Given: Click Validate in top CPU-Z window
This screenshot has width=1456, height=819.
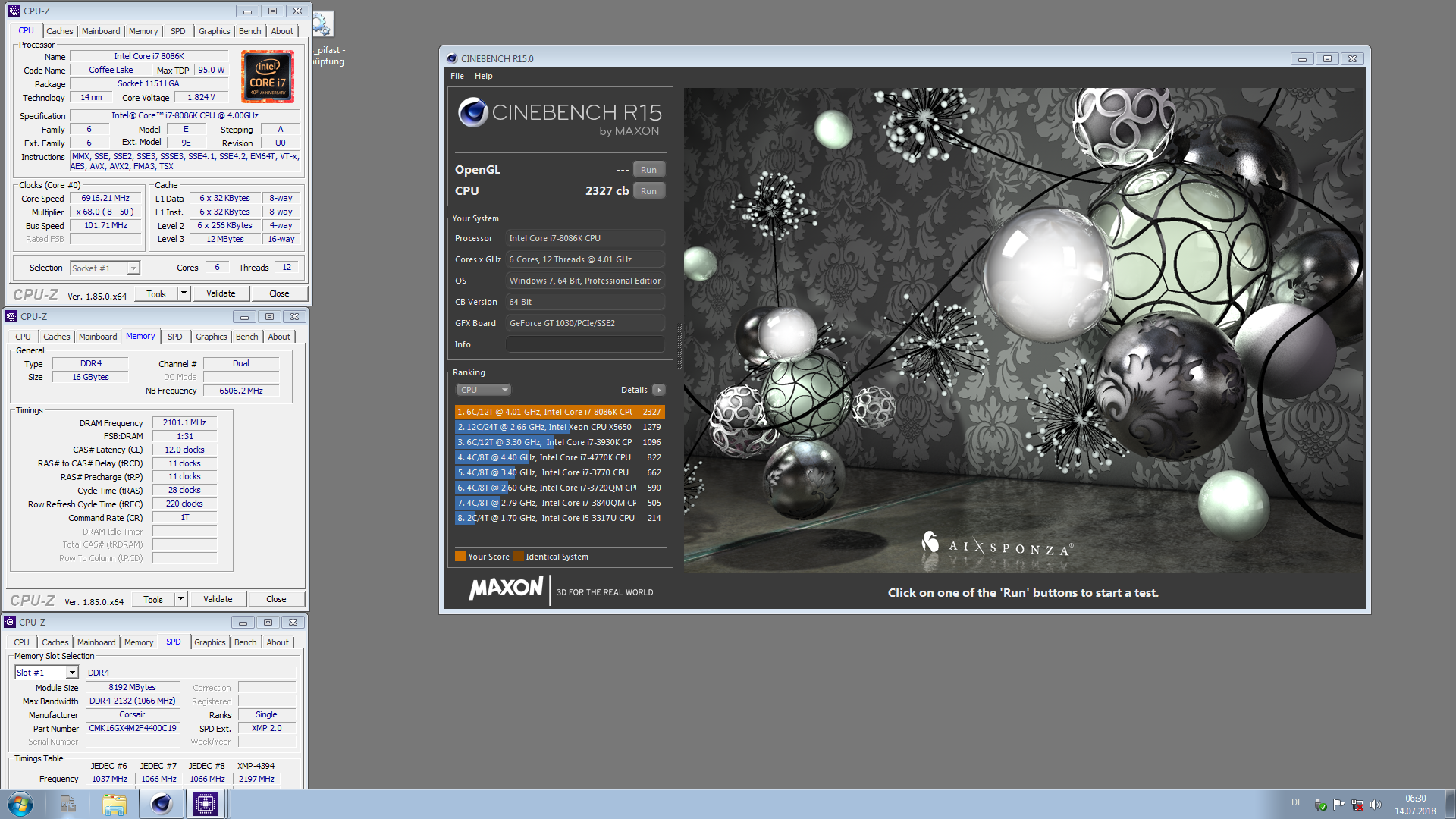Looking at the screenshot, I should [x=221, y=293].
